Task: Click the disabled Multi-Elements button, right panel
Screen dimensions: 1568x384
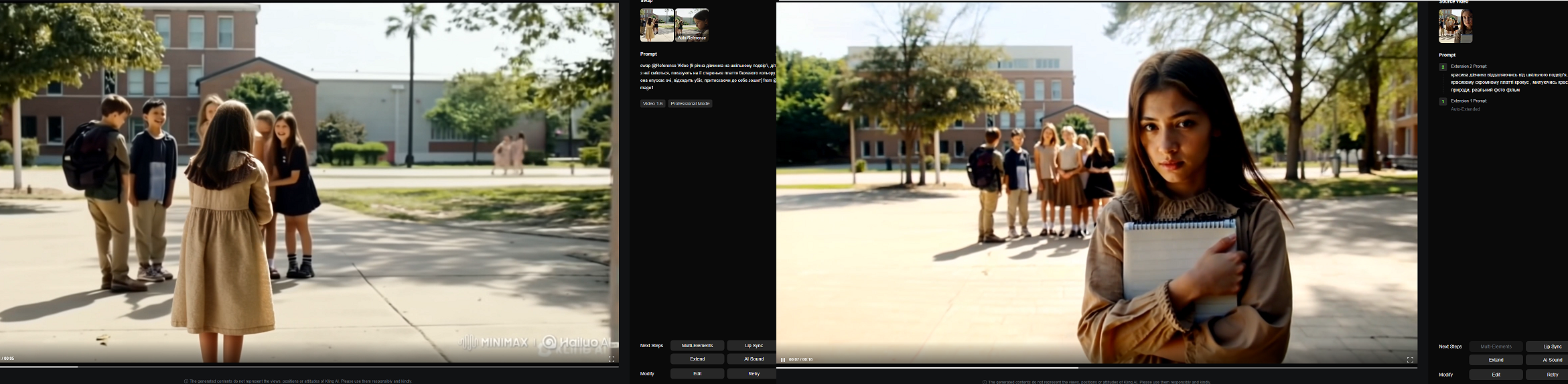Action: (x=1496, y=346)
